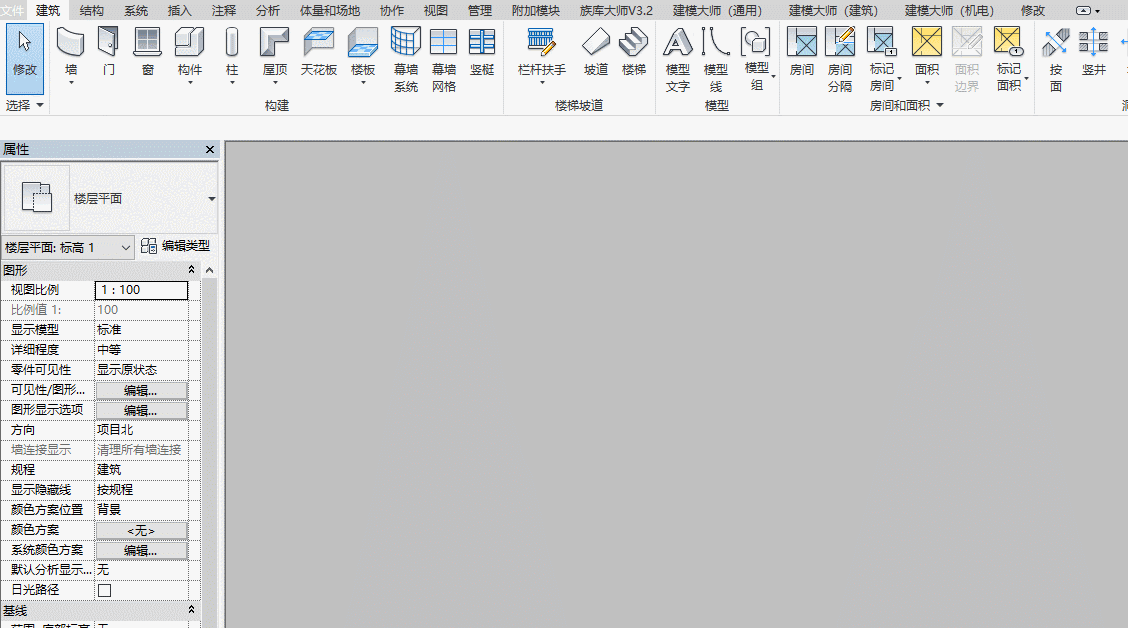1128x628 pixels.
Task: Switch to the 结构 ribbon tab
Action: coord(91,10)
